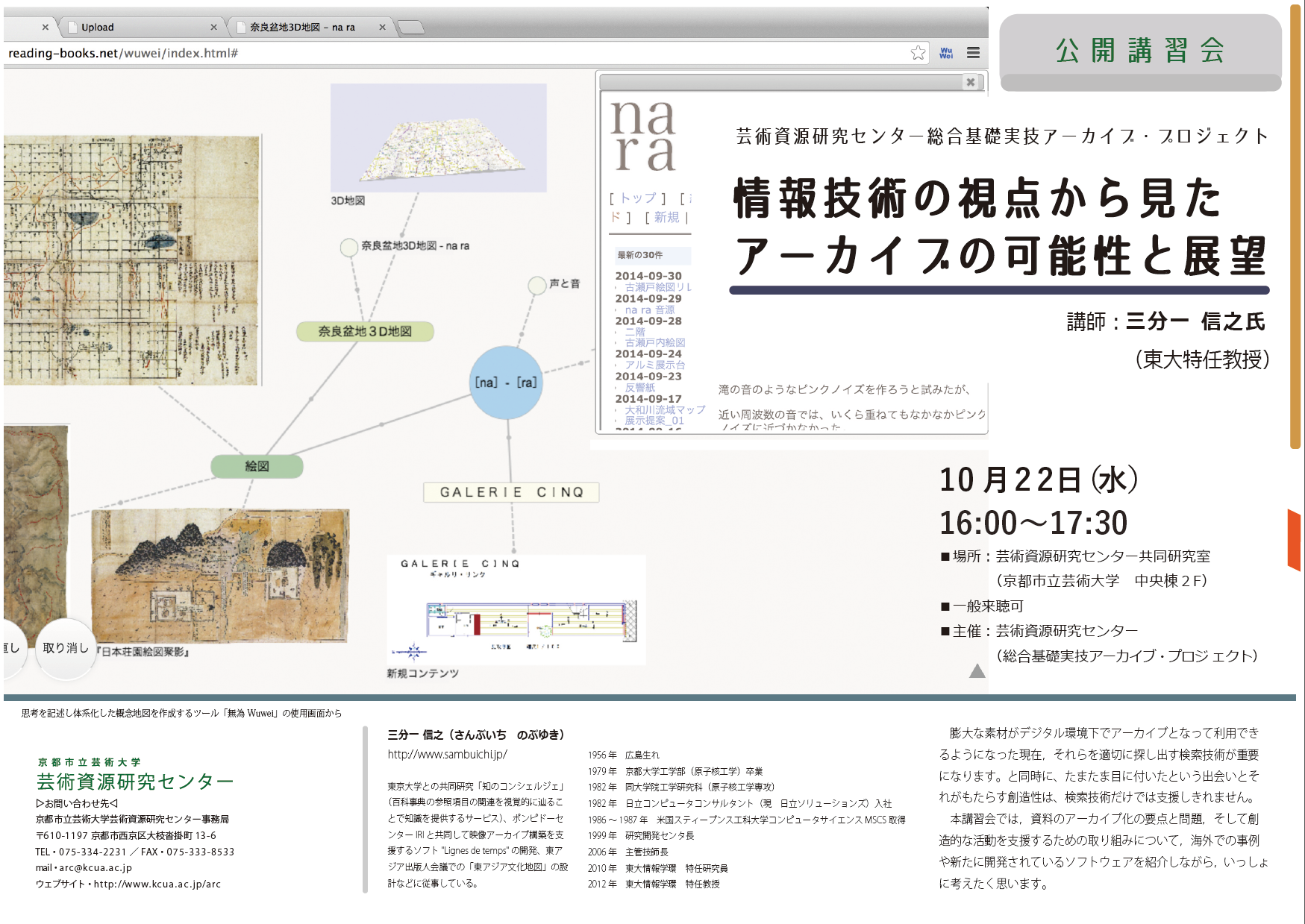
Task: Click the 10月22日(水) date text
Action: tap(1039, 480)
